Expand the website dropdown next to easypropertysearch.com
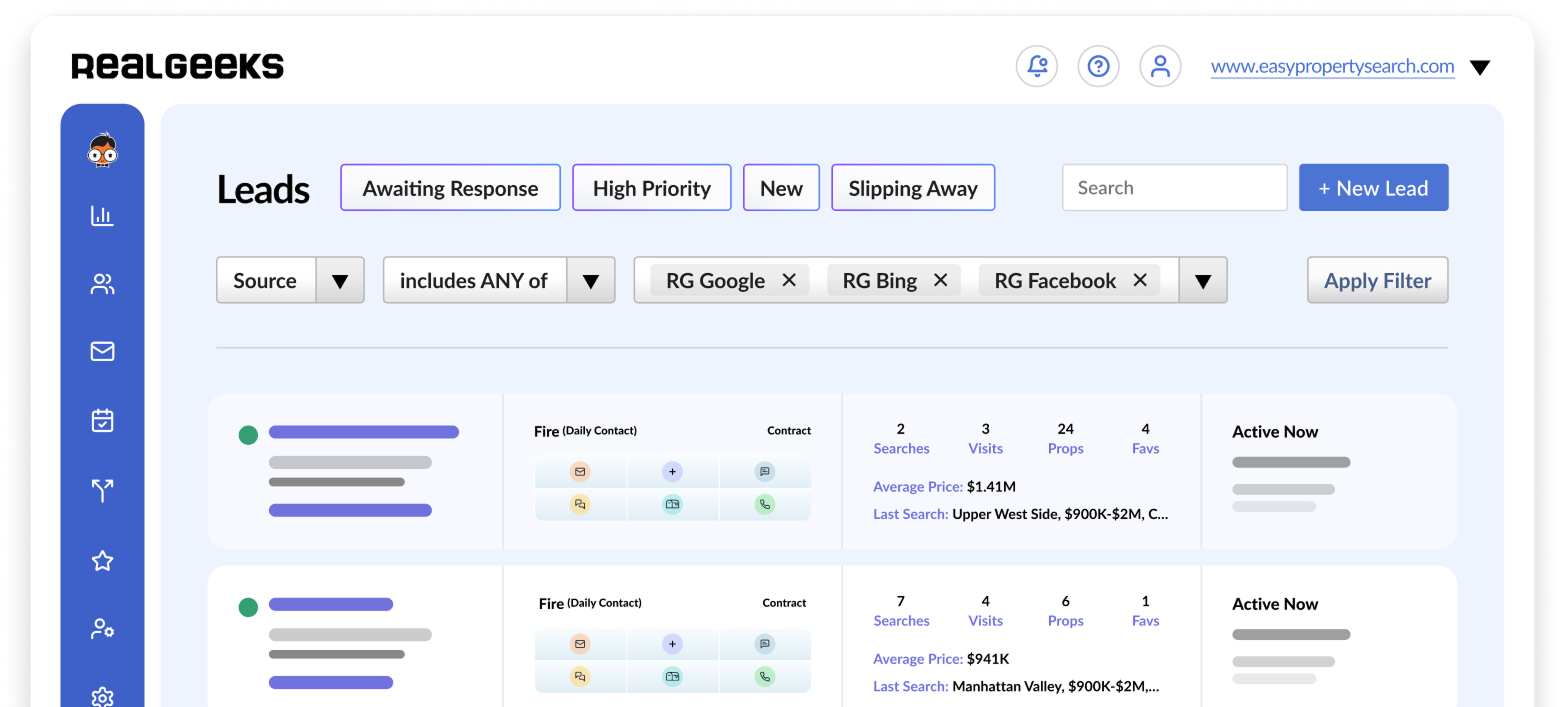The image size is (1565, 707). [1479, 67]
